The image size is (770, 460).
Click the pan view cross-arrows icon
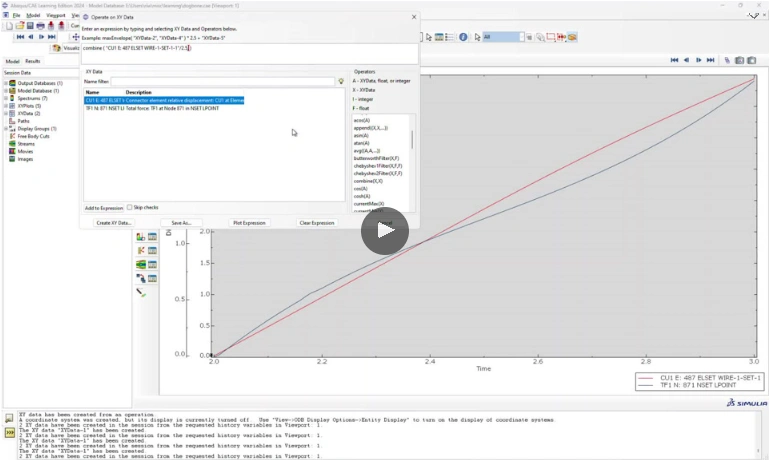click(76, 37)
